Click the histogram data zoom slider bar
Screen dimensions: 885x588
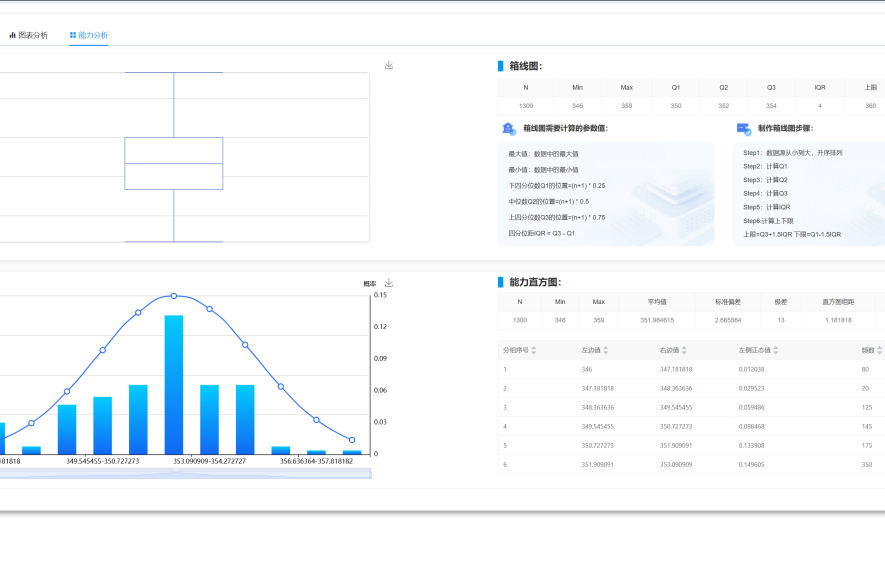186,475
